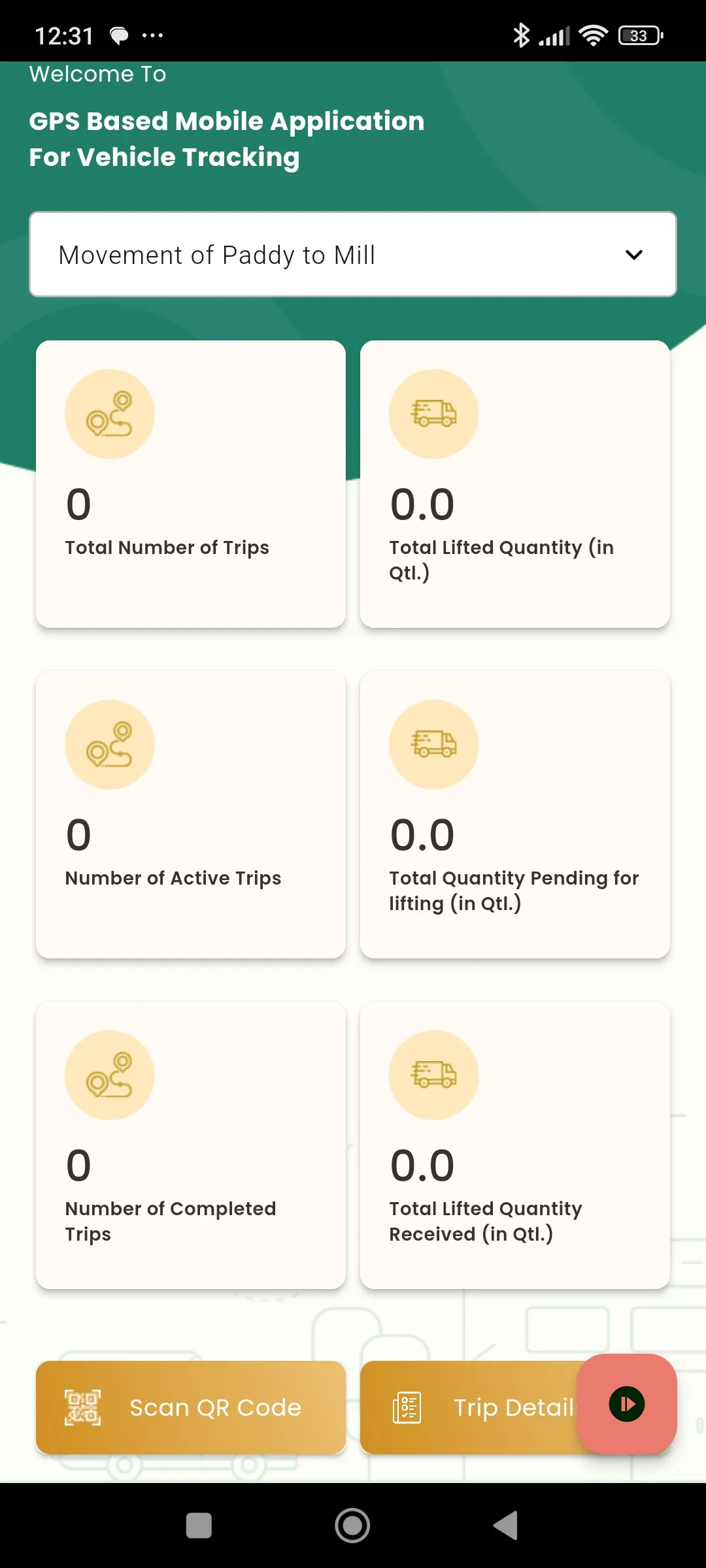Tap route icon on Number of Active Trips card
This screenshot has width=706, height=1568.
(x=109, y=745)
